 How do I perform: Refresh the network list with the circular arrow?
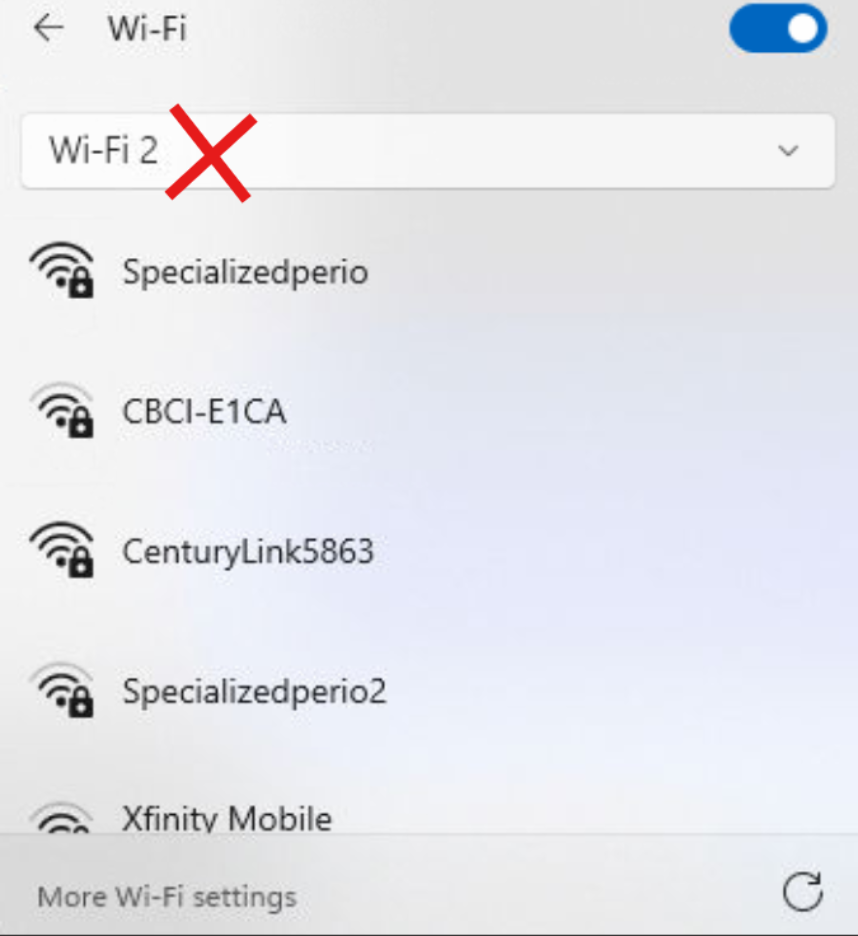803,892
